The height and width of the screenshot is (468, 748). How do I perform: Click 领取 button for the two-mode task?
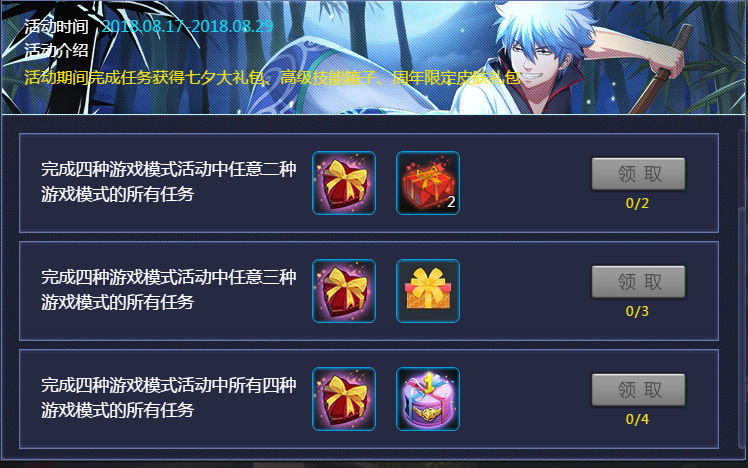click(638, 174)
